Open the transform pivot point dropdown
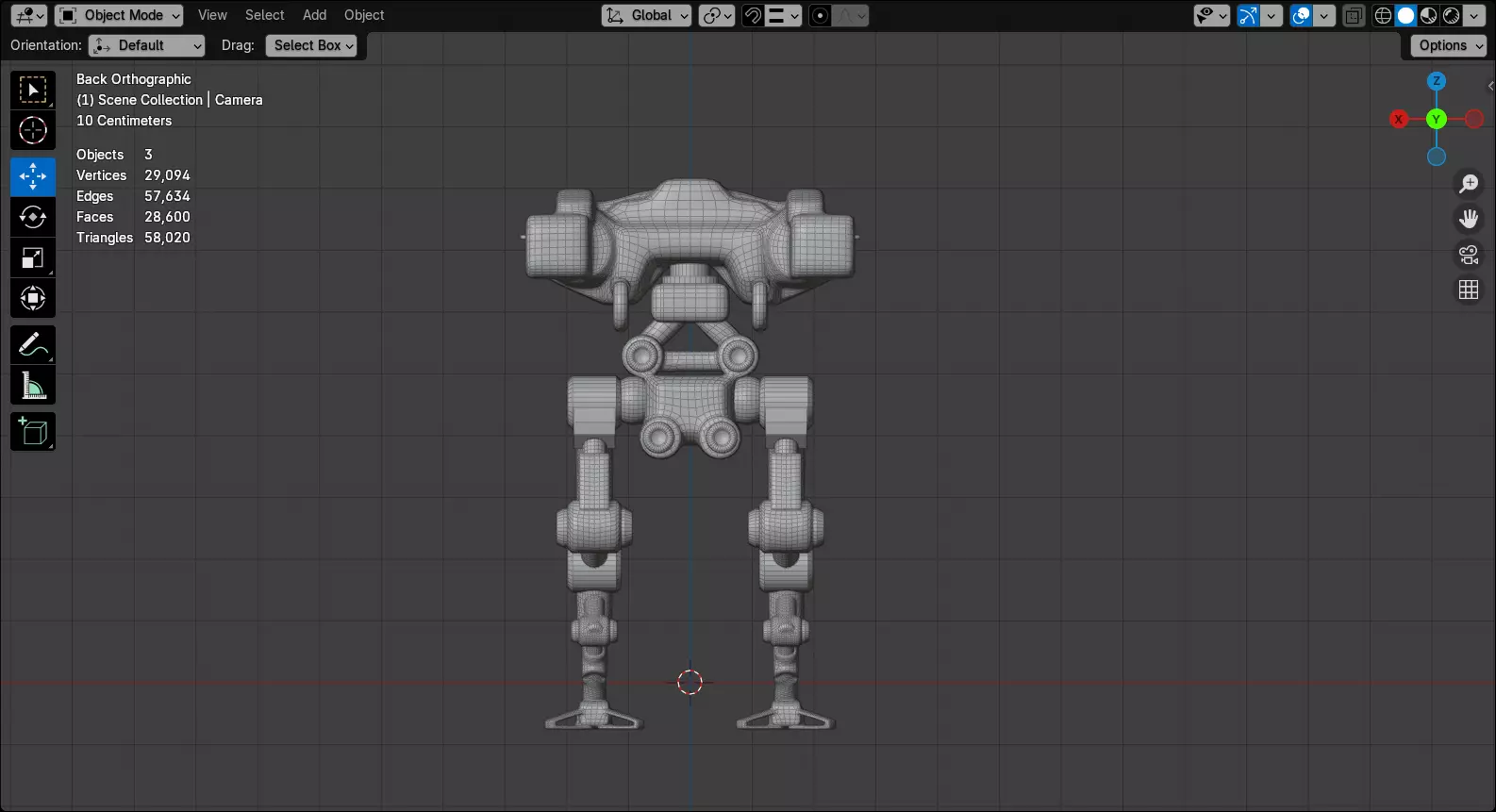 coord(717,15)
